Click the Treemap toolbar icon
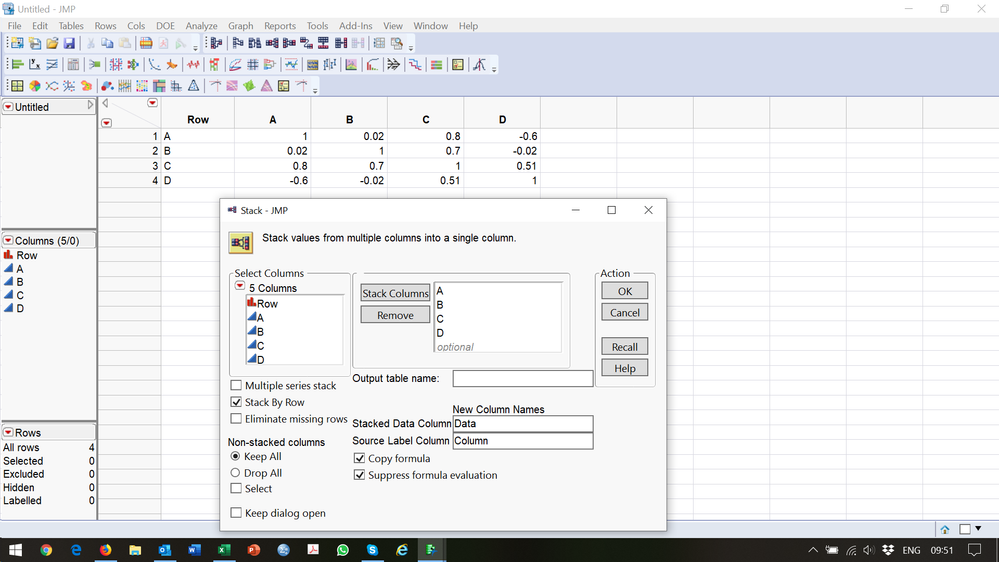 [159, 85]
